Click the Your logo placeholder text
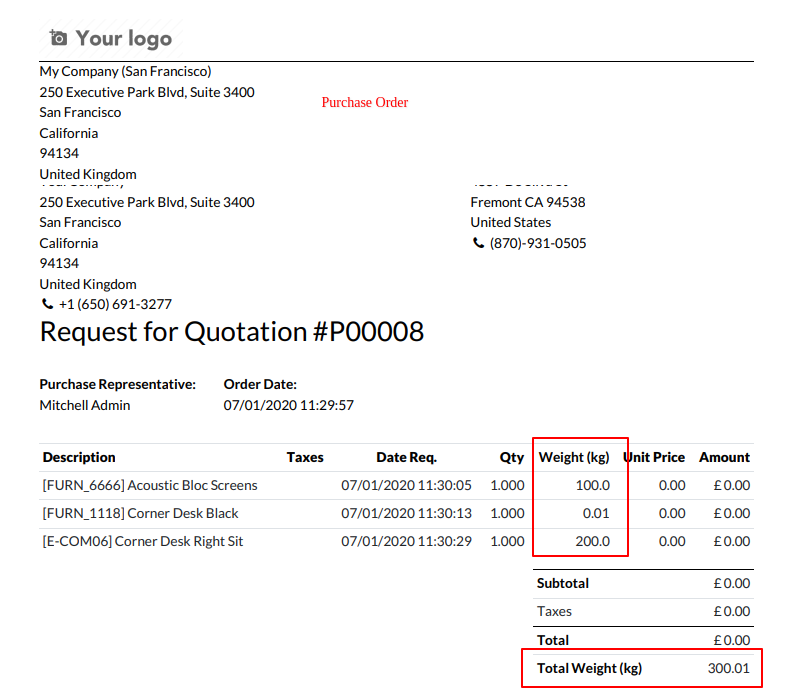Image resolution: width=793 pixels, height=700 pixels. (x=124, y=39)
